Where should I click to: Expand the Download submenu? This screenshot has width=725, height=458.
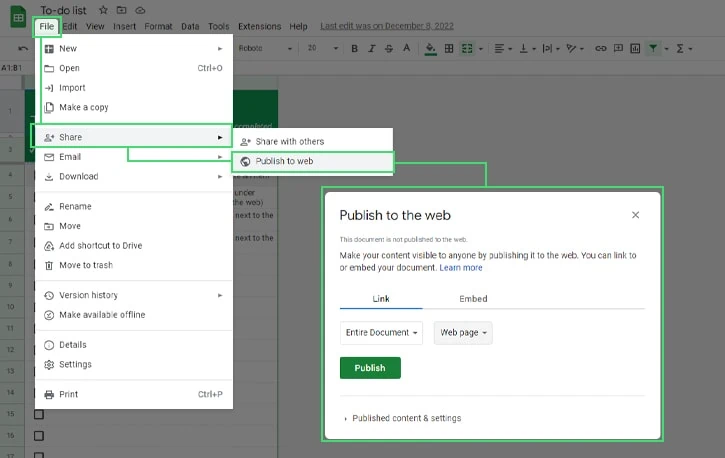pyautogui.click(x=134, y=177)
